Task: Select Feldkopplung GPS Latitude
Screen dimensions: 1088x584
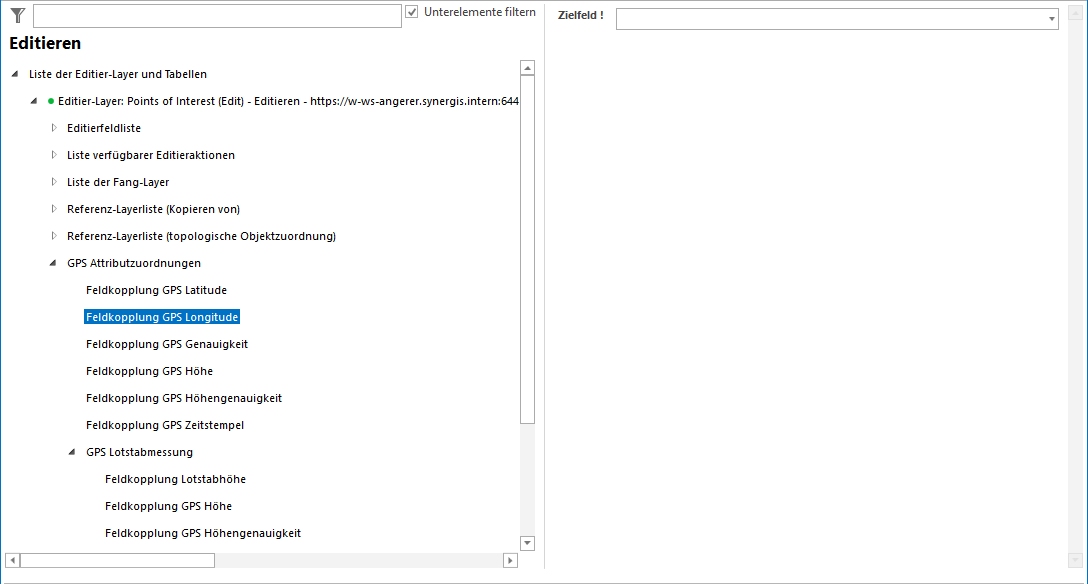Action: click(x=156, y=291)
